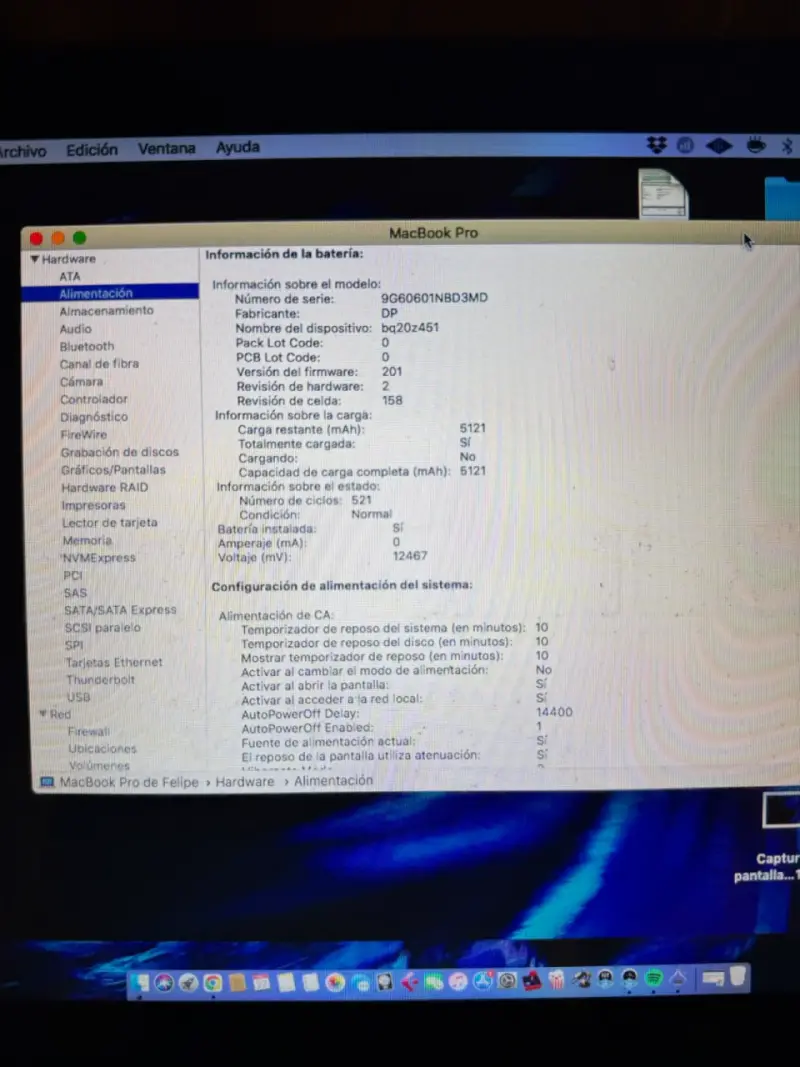Open the popcorn icon app in Dock
Screen dimensions: 800x1067
click(x=556, y=980)
